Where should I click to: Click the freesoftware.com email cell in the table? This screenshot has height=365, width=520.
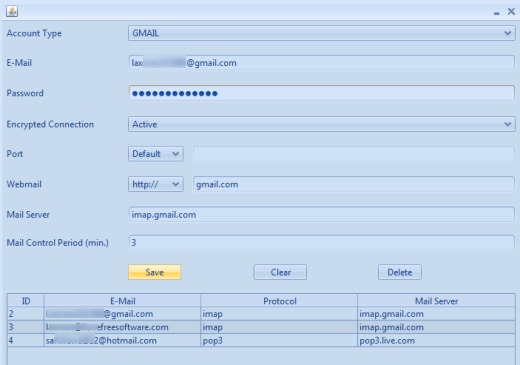click(x=122, y=327)
